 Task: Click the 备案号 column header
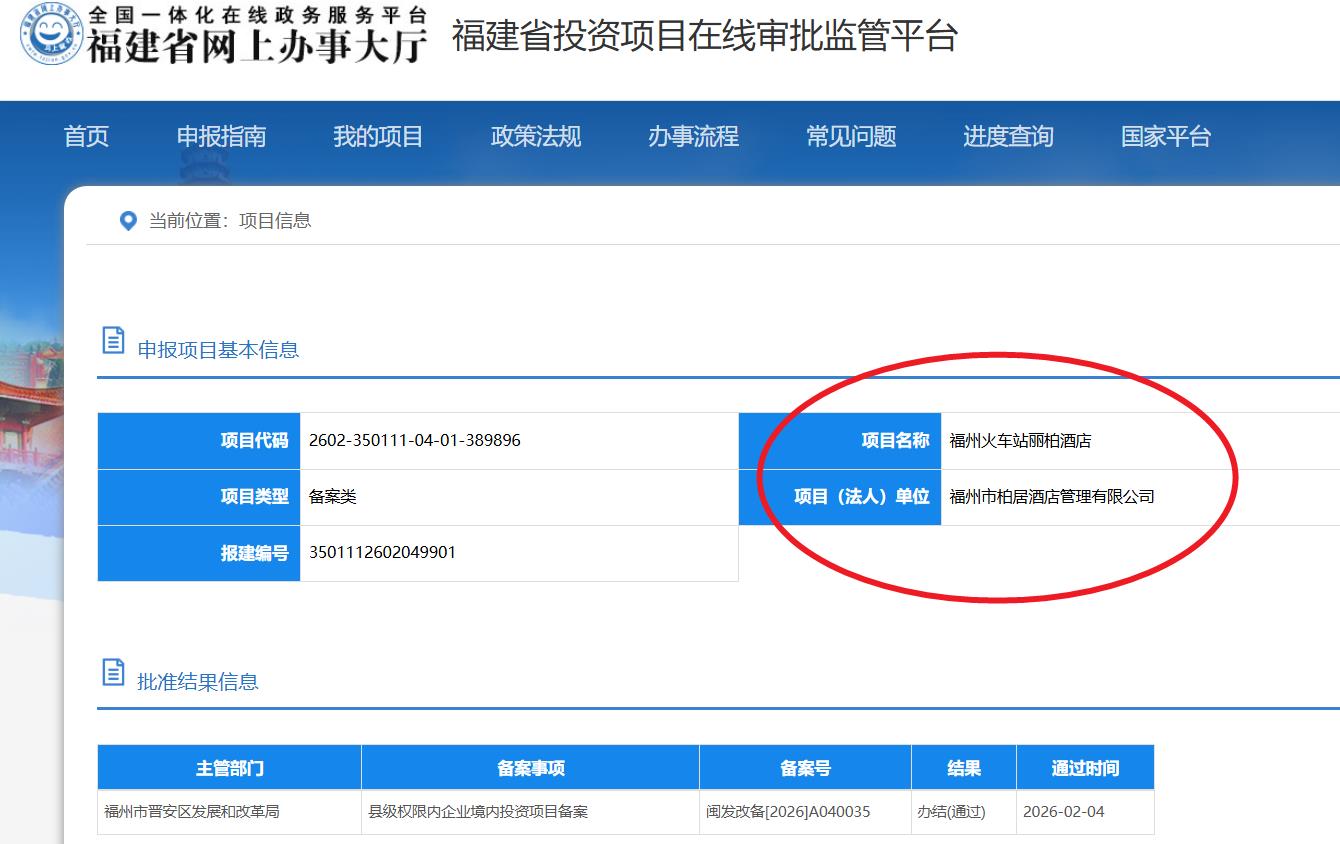(805, 768)
